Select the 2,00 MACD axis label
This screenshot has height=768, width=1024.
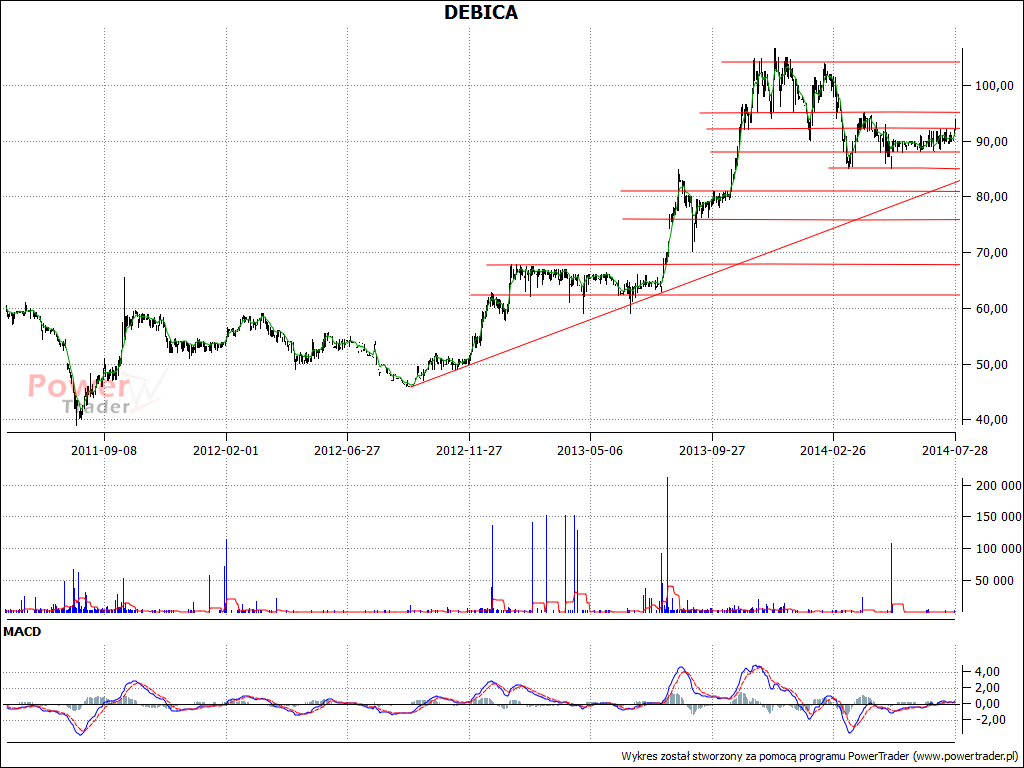click(985, 688)
